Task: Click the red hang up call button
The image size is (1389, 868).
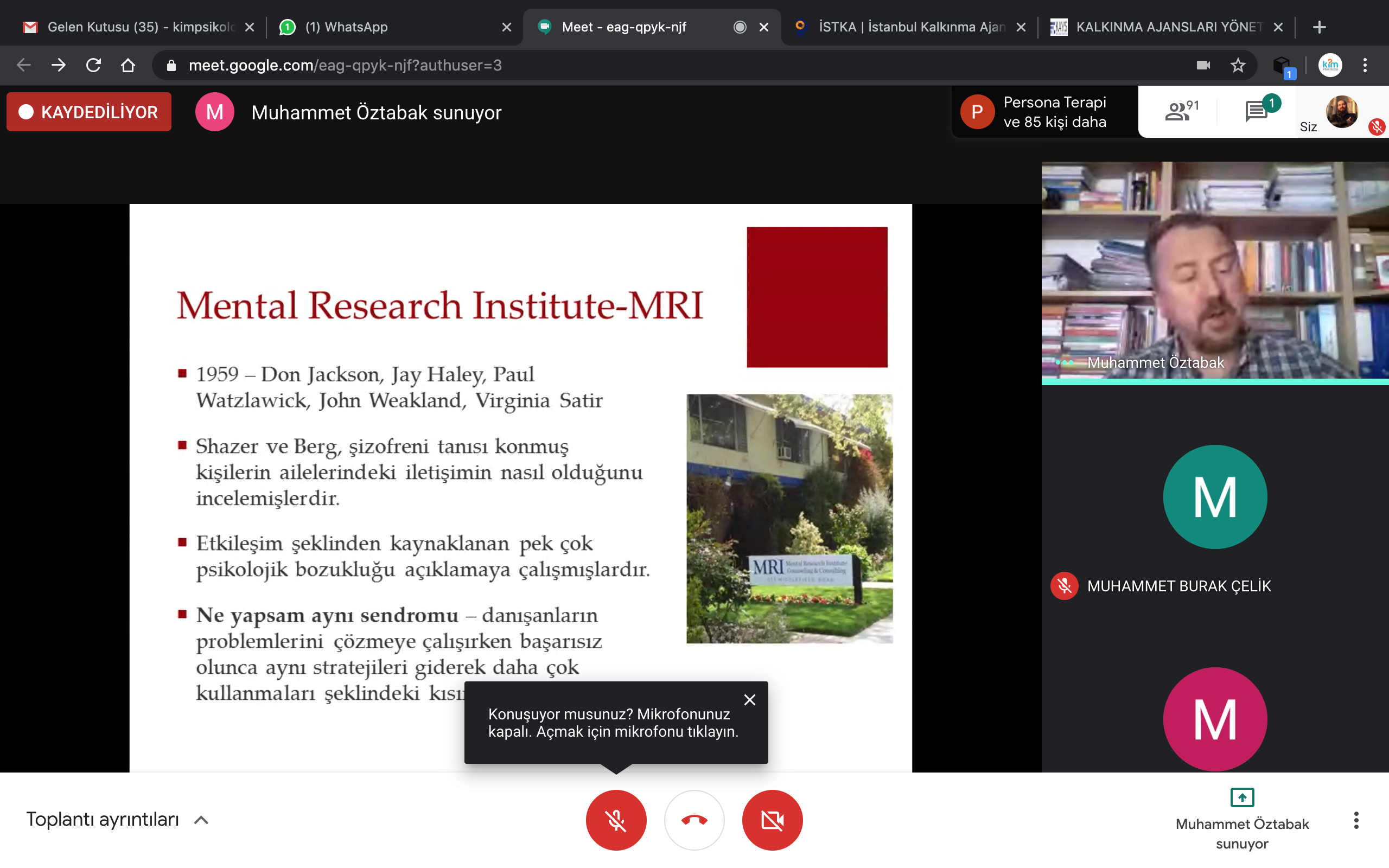Action: coord(694,820)
